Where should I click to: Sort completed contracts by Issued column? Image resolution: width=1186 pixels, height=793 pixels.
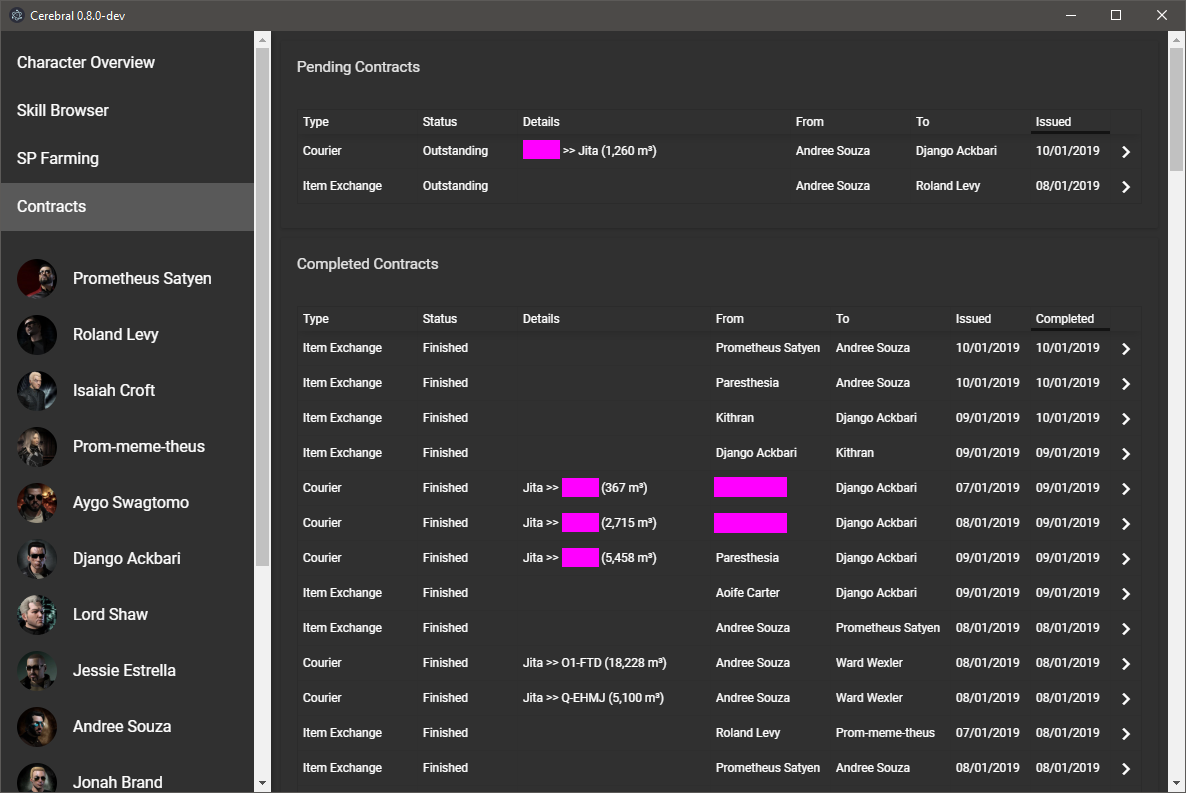click(x=973, y=319)
